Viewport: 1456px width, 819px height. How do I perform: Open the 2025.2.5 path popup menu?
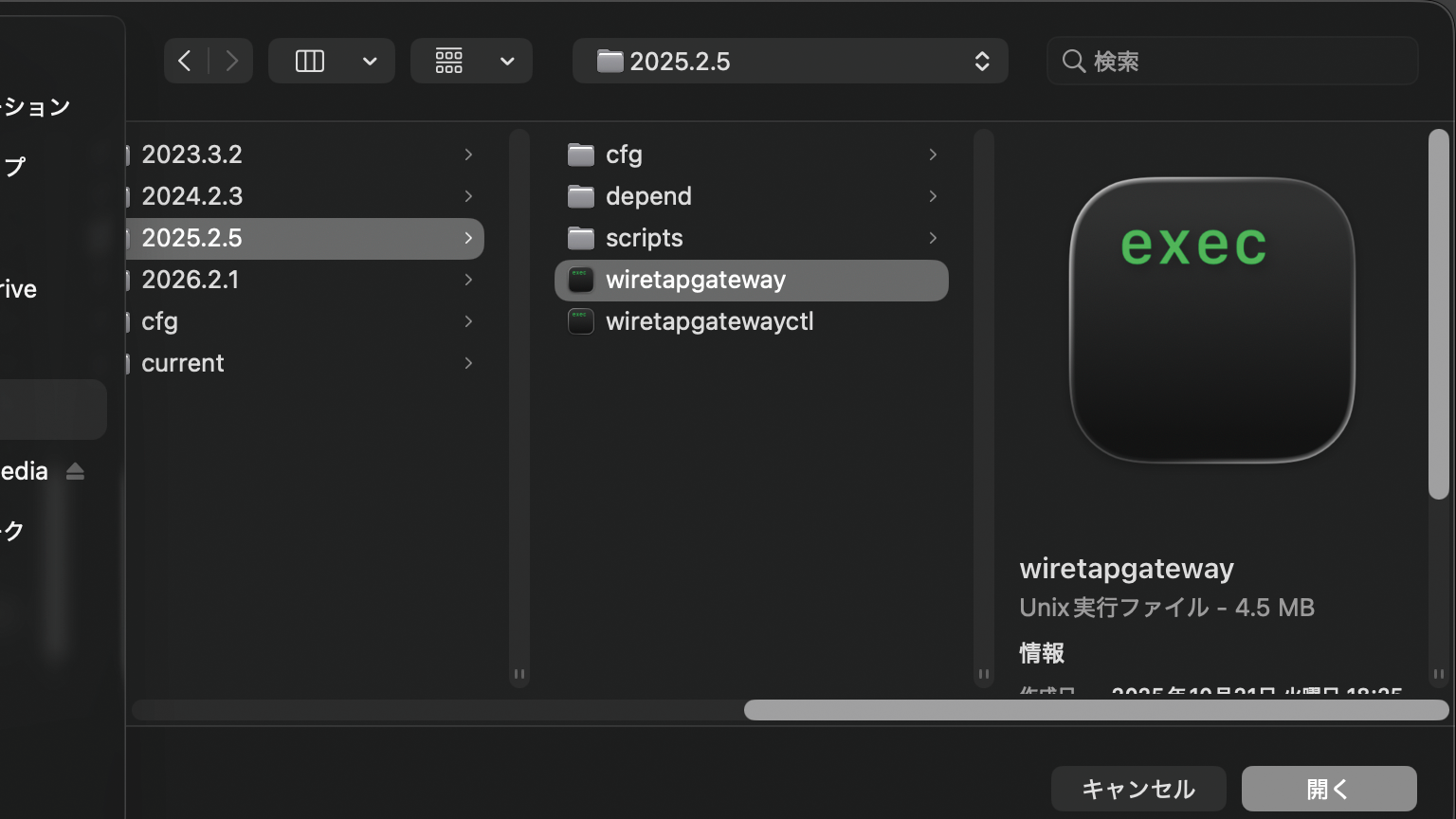point(790,62)
